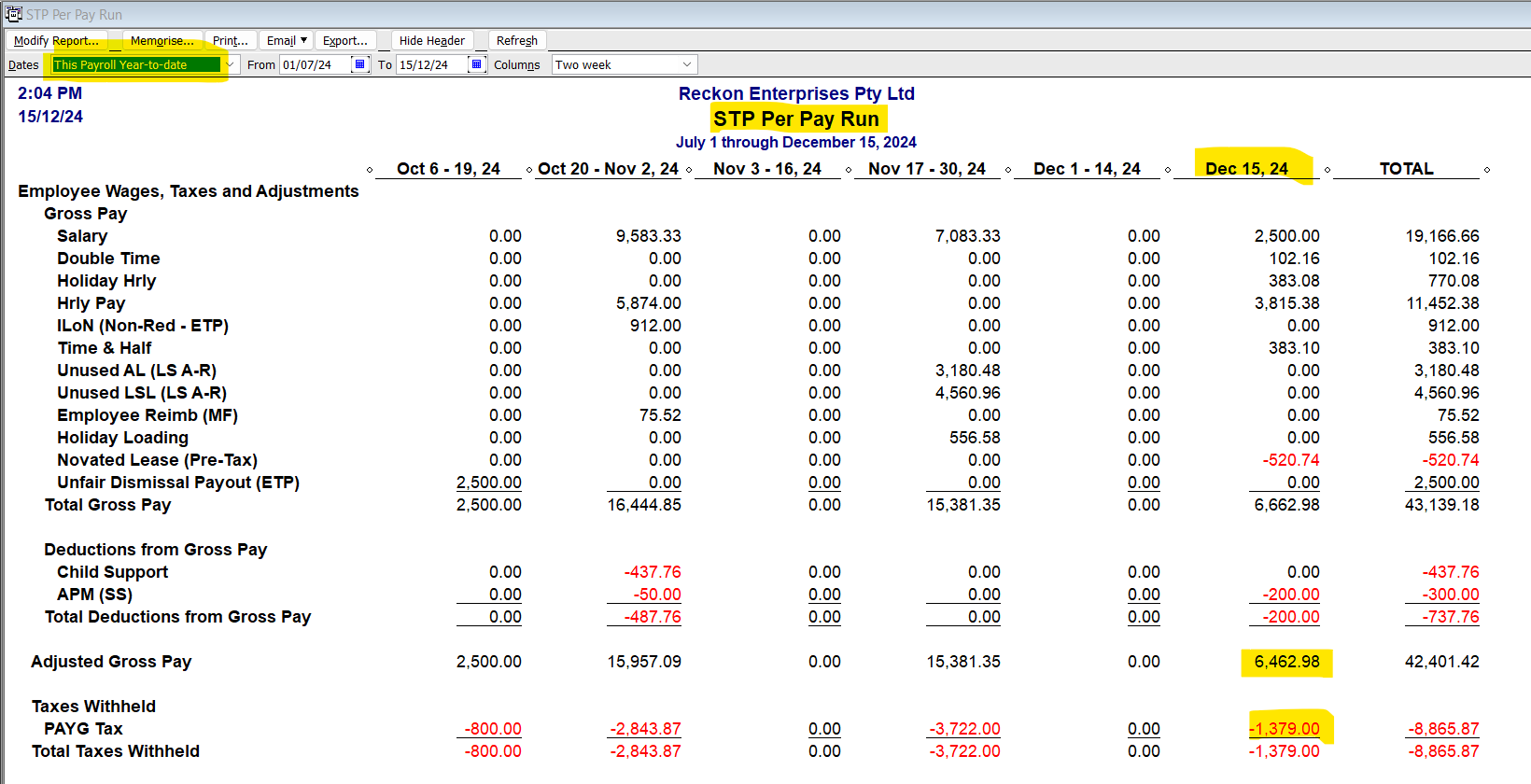
Task: Click the Hrly Pay total 11,452.38
Action: 1442,303
